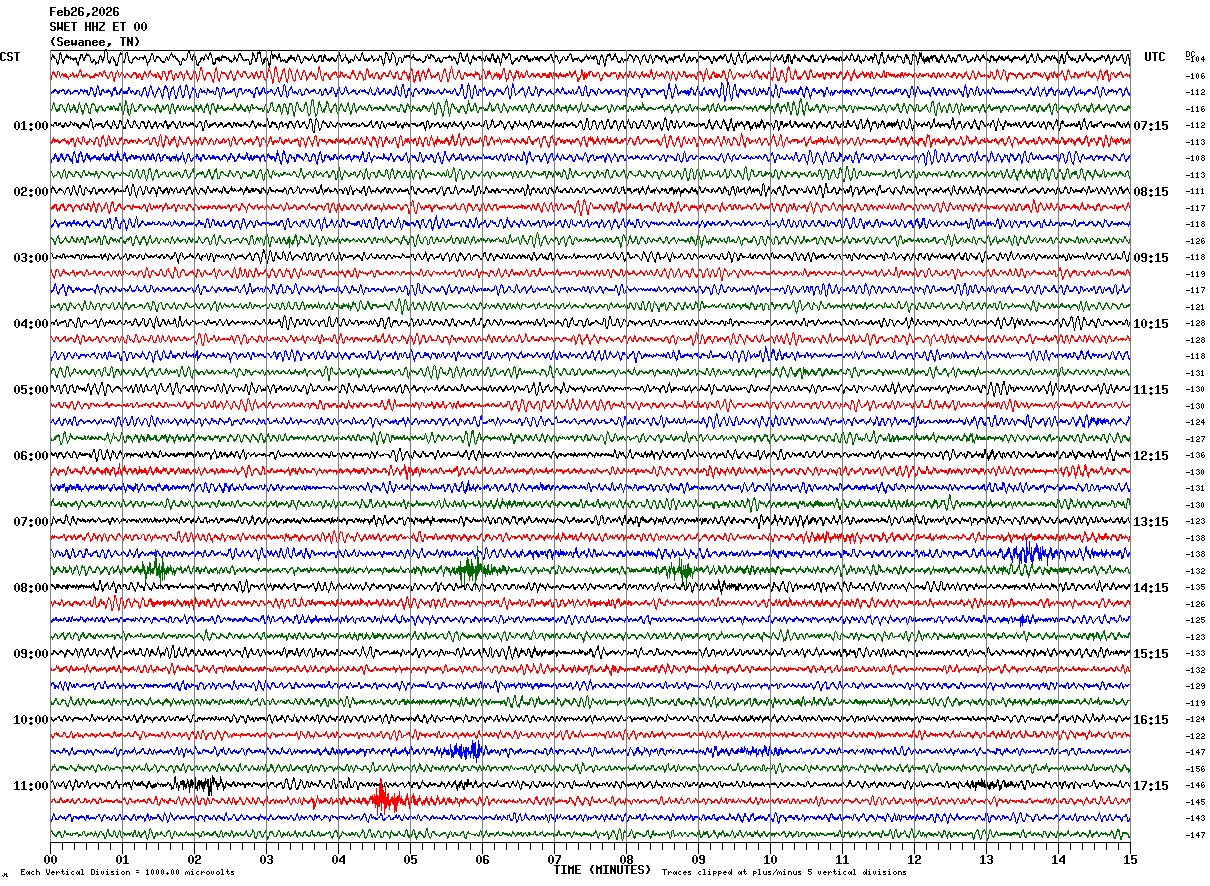Click the 11 minute axis tick label

(x=842, y=859)
